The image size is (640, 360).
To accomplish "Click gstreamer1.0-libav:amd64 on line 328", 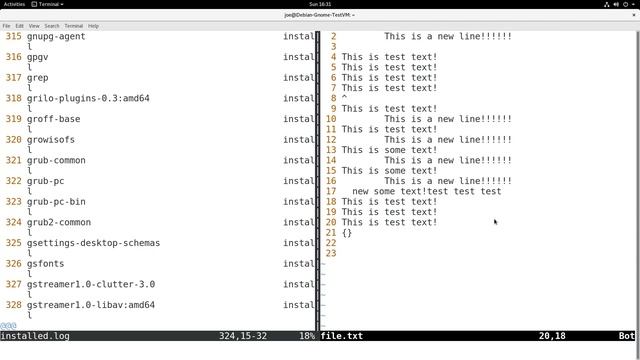I will (91, 305).
